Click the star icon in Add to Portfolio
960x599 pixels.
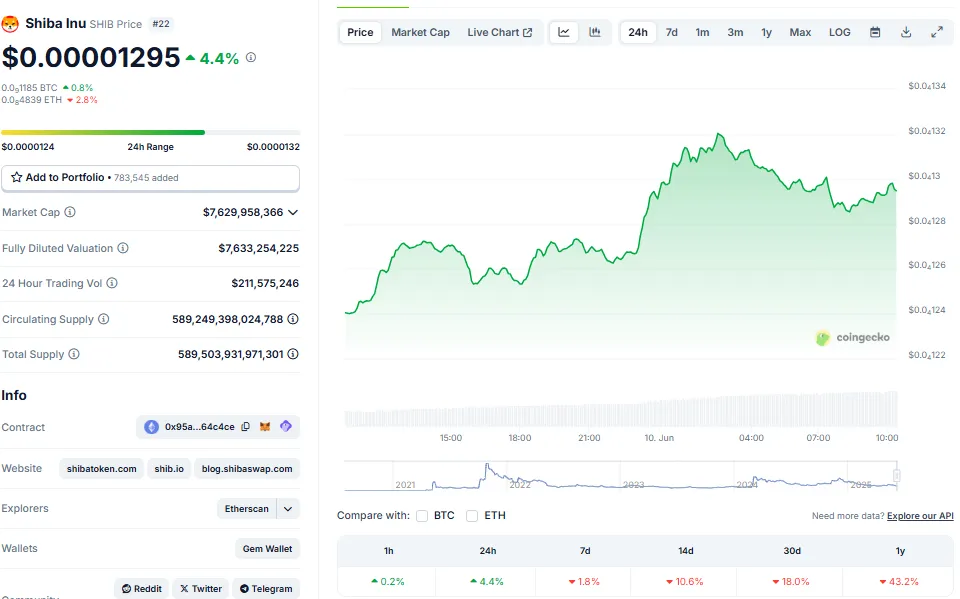pyautogui.click(x=17, y=178)
